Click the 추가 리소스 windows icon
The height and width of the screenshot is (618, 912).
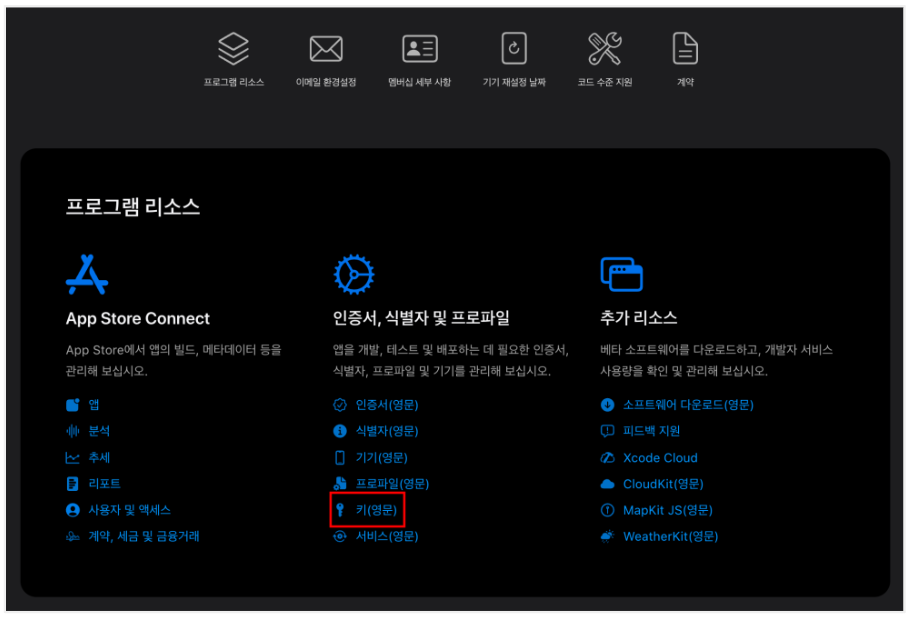(x=621, y=274)
